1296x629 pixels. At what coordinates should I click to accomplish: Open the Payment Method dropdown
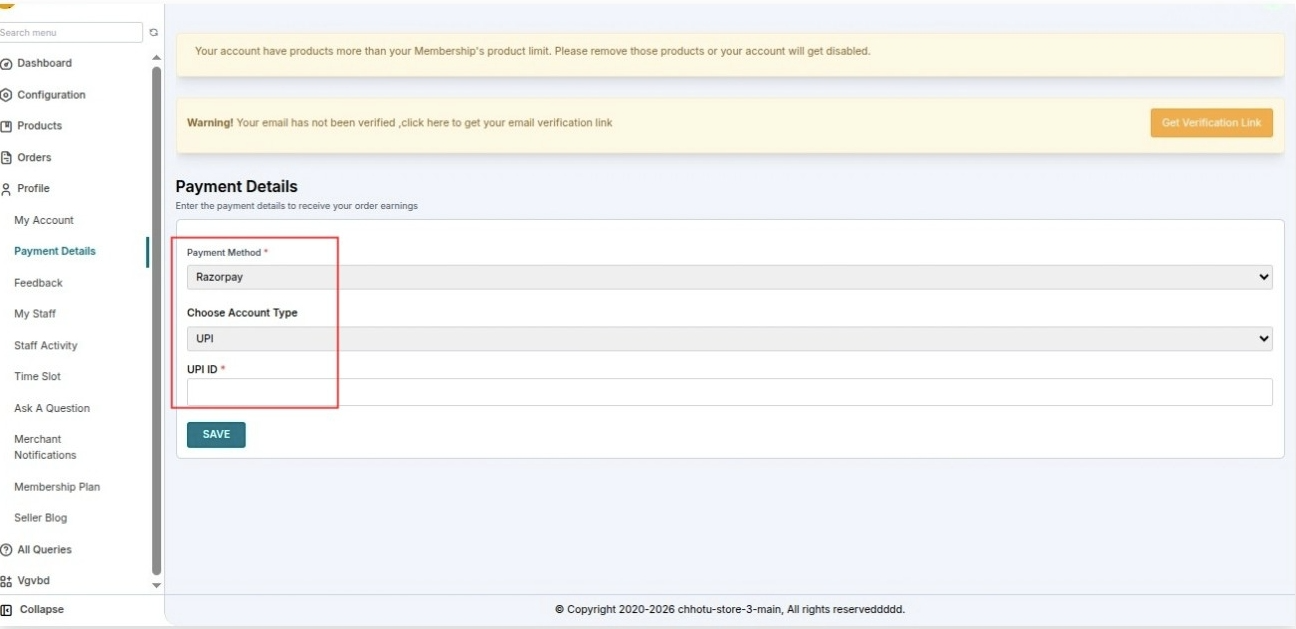point(729,277)
